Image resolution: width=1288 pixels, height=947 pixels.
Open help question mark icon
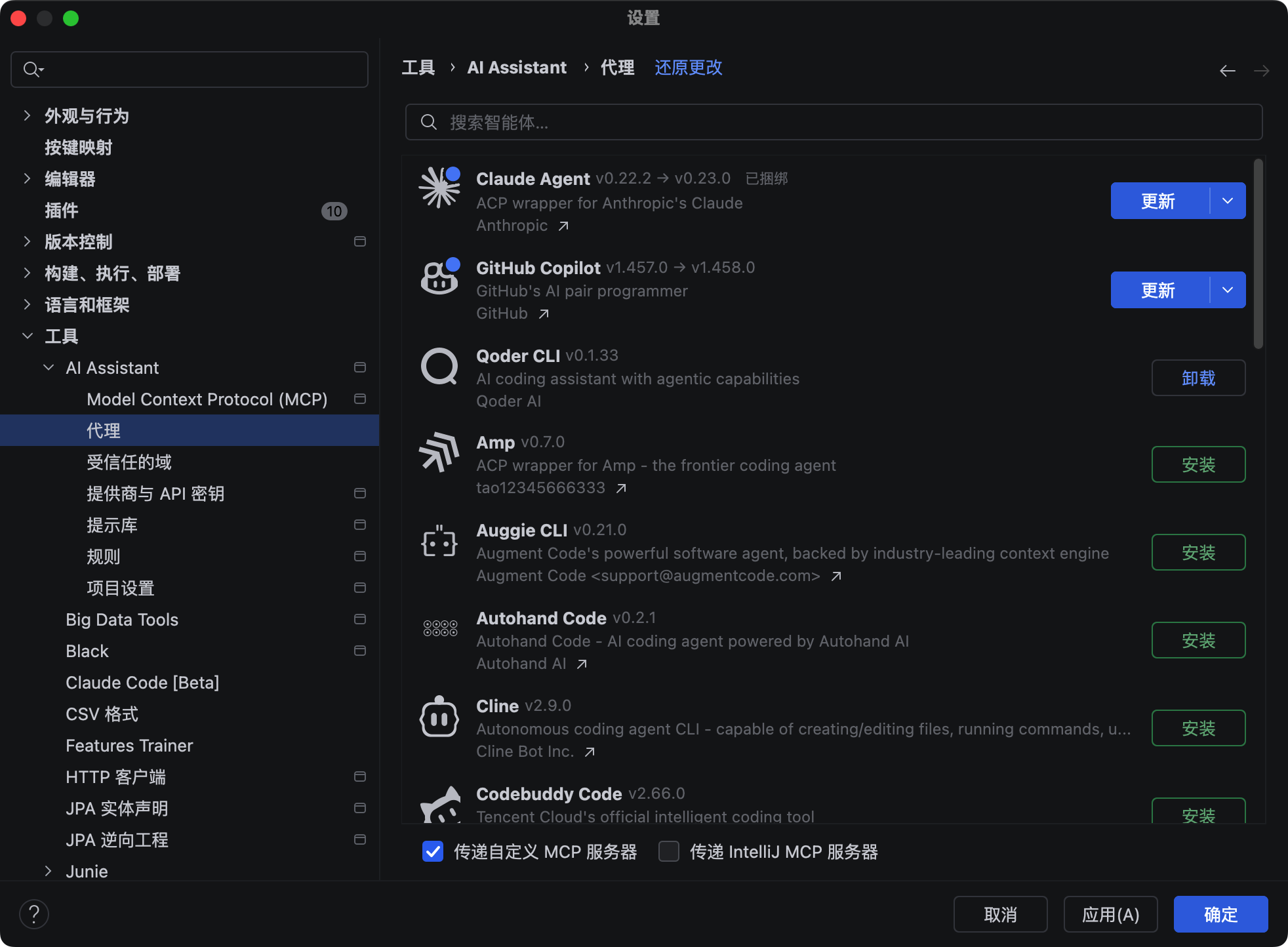point(34,914)
